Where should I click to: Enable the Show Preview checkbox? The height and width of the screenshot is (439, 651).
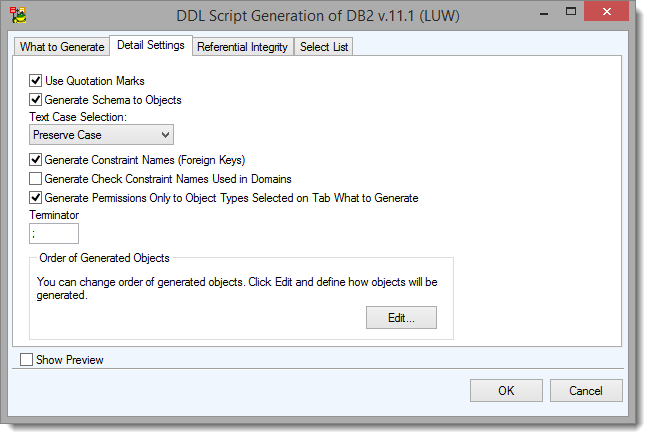click(27, 359)
